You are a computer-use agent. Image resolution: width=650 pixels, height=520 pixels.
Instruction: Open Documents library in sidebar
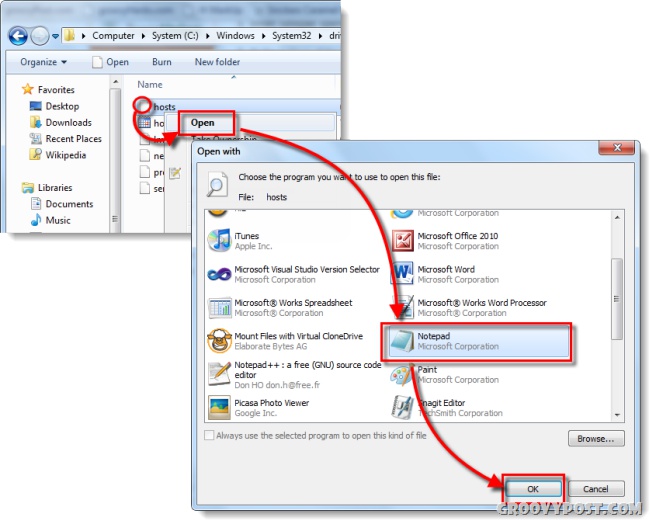(62, 204)
